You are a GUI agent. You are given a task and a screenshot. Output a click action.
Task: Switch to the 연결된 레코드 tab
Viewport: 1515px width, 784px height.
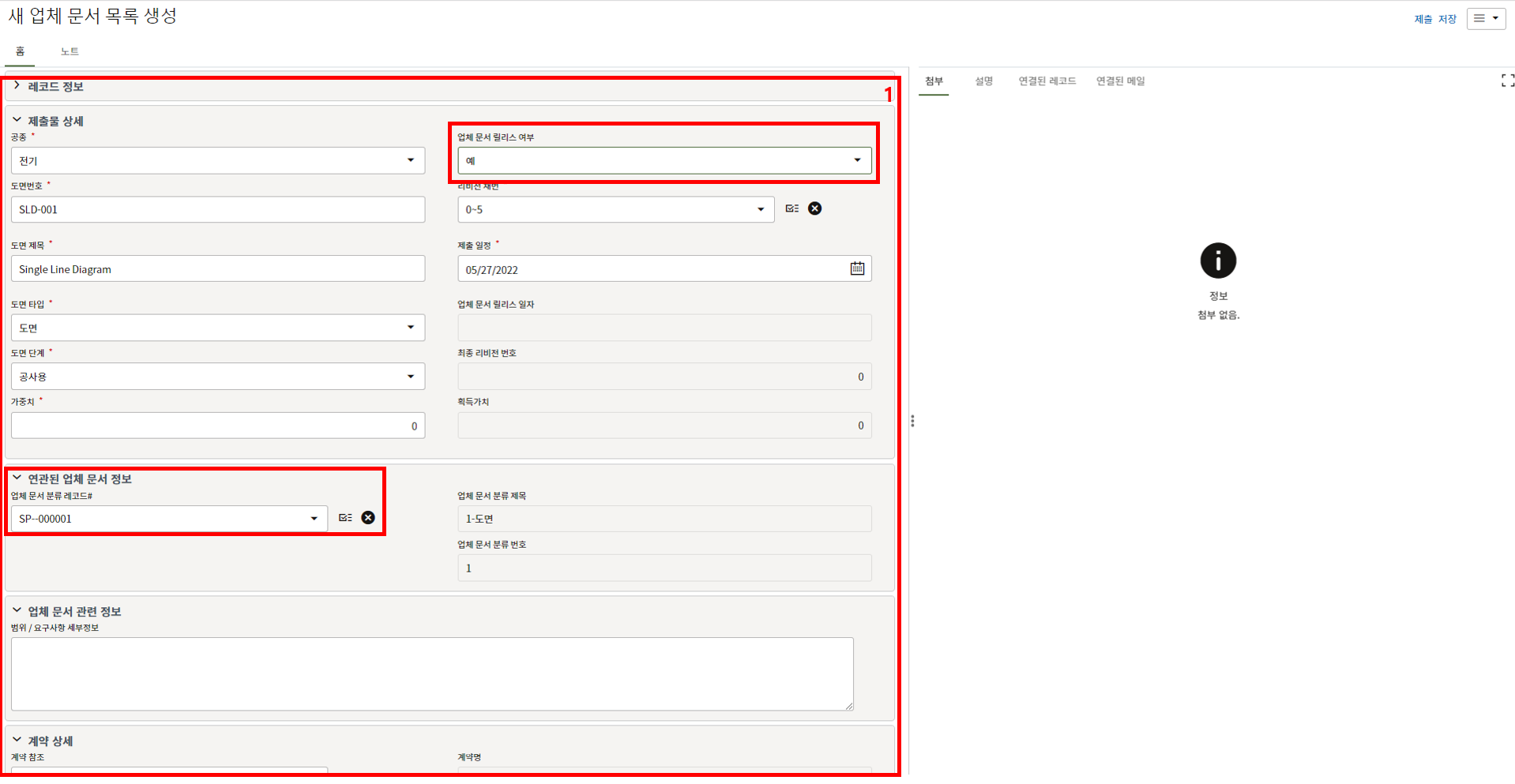pyautogui.click(x=1047, y=81)
